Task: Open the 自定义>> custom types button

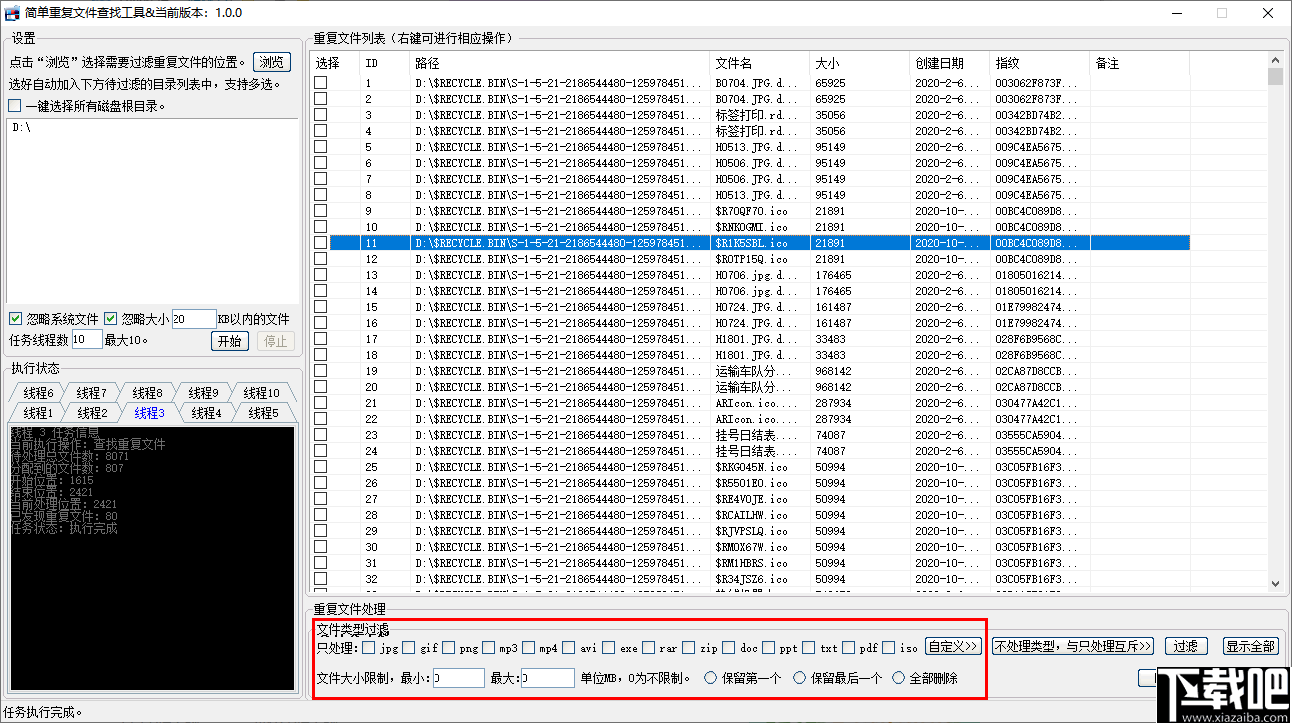Action: pyautogui.click(x=953, y=646)
